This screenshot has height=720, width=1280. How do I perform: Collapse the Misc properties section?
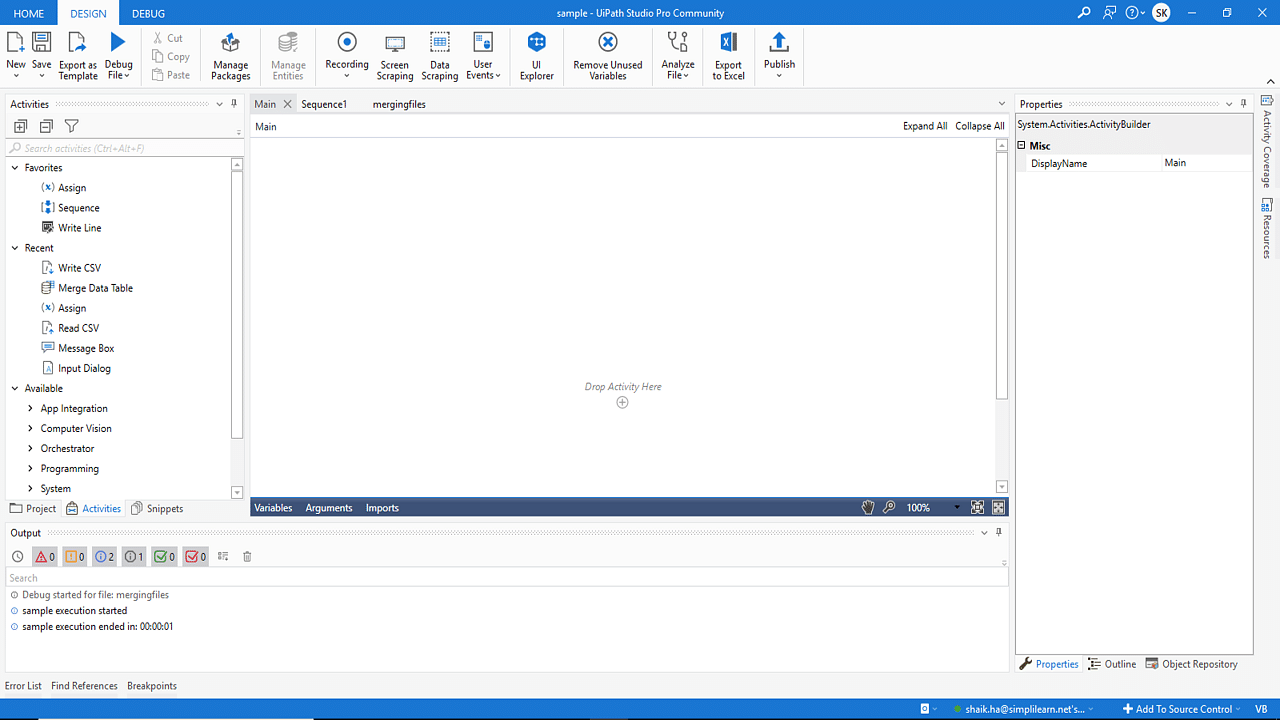point(1022,146)
